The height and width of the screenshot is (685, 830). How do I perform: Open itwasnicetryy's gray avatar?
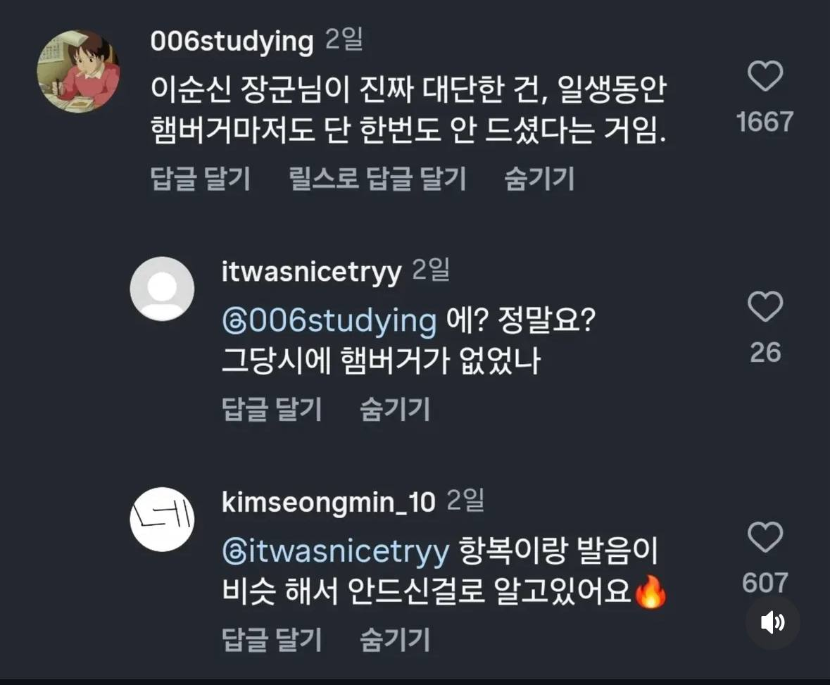click(162, 289)
